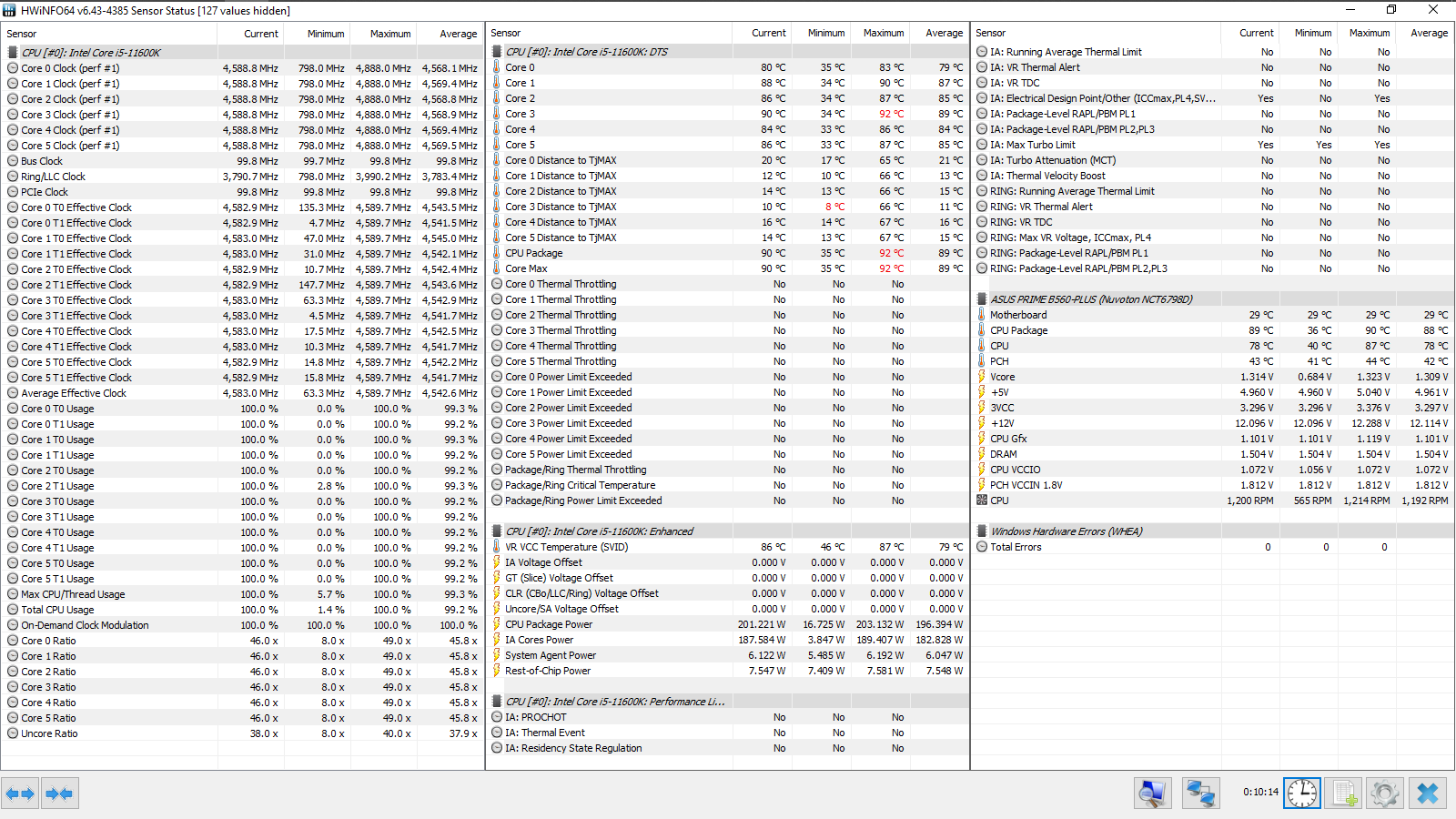Click the expand columns arrows button
This screenshot has width=1456, height=819.
click(20, 794)
